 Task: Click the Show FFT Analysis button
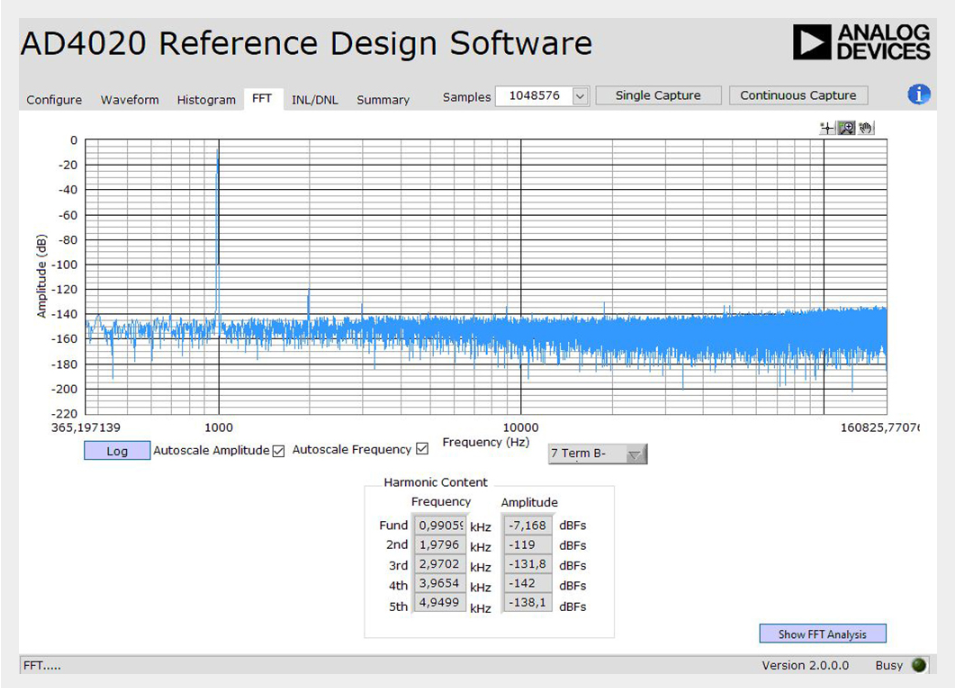(x=822, y=634)
